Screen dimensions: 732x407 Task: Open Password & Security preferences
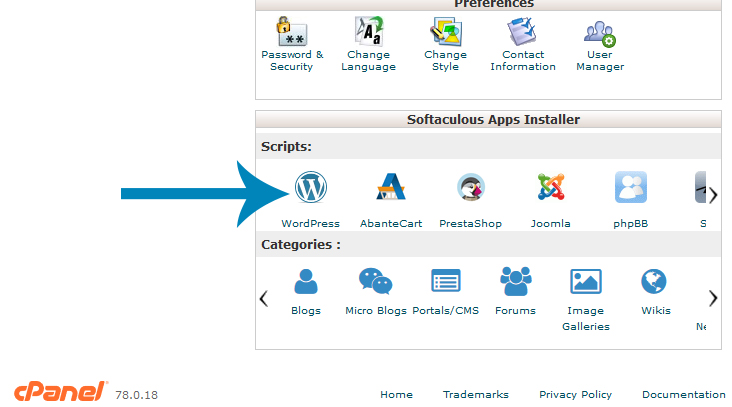292,34
